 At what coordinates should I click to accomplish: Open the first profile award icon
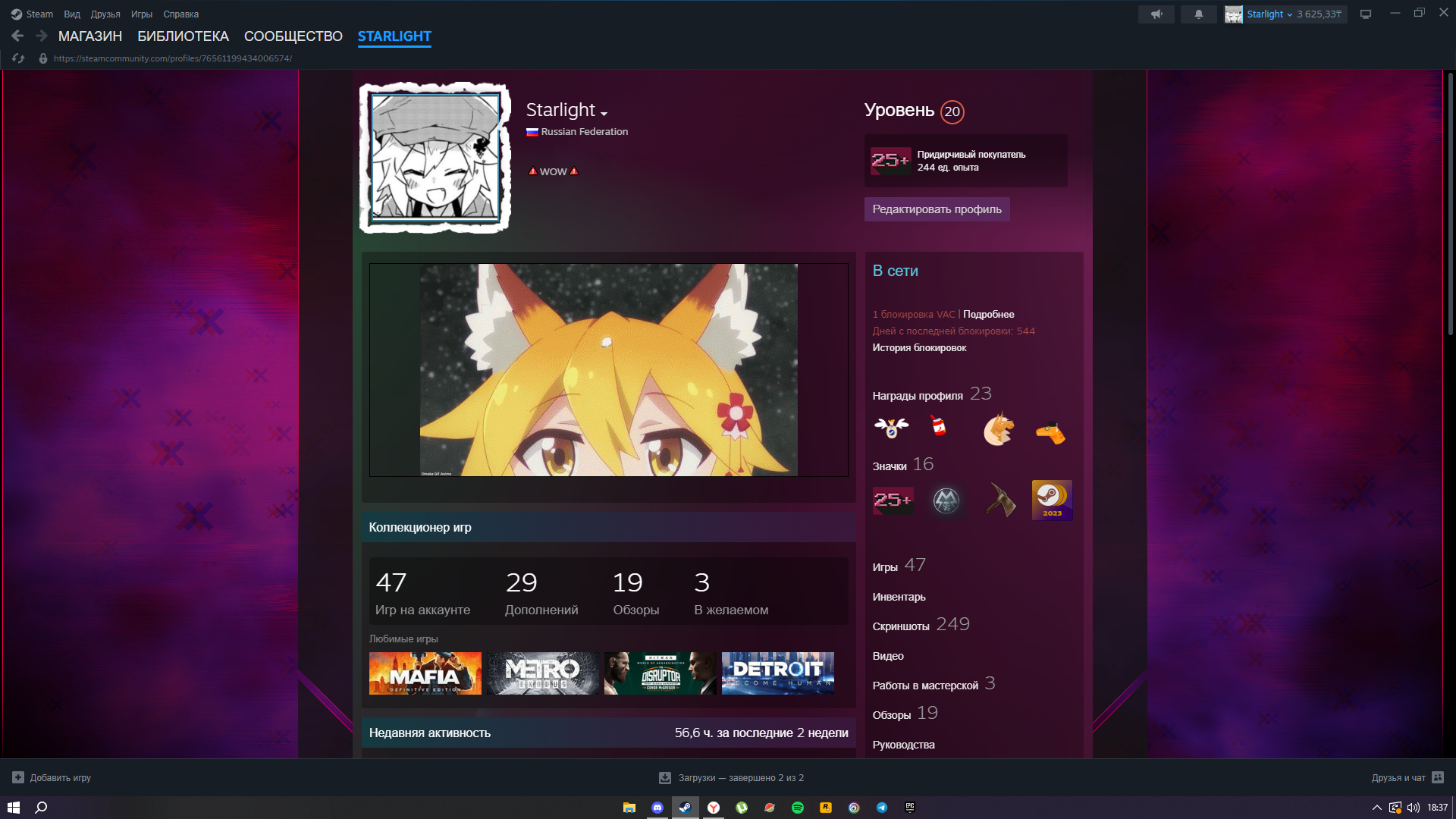click(891, 429)
